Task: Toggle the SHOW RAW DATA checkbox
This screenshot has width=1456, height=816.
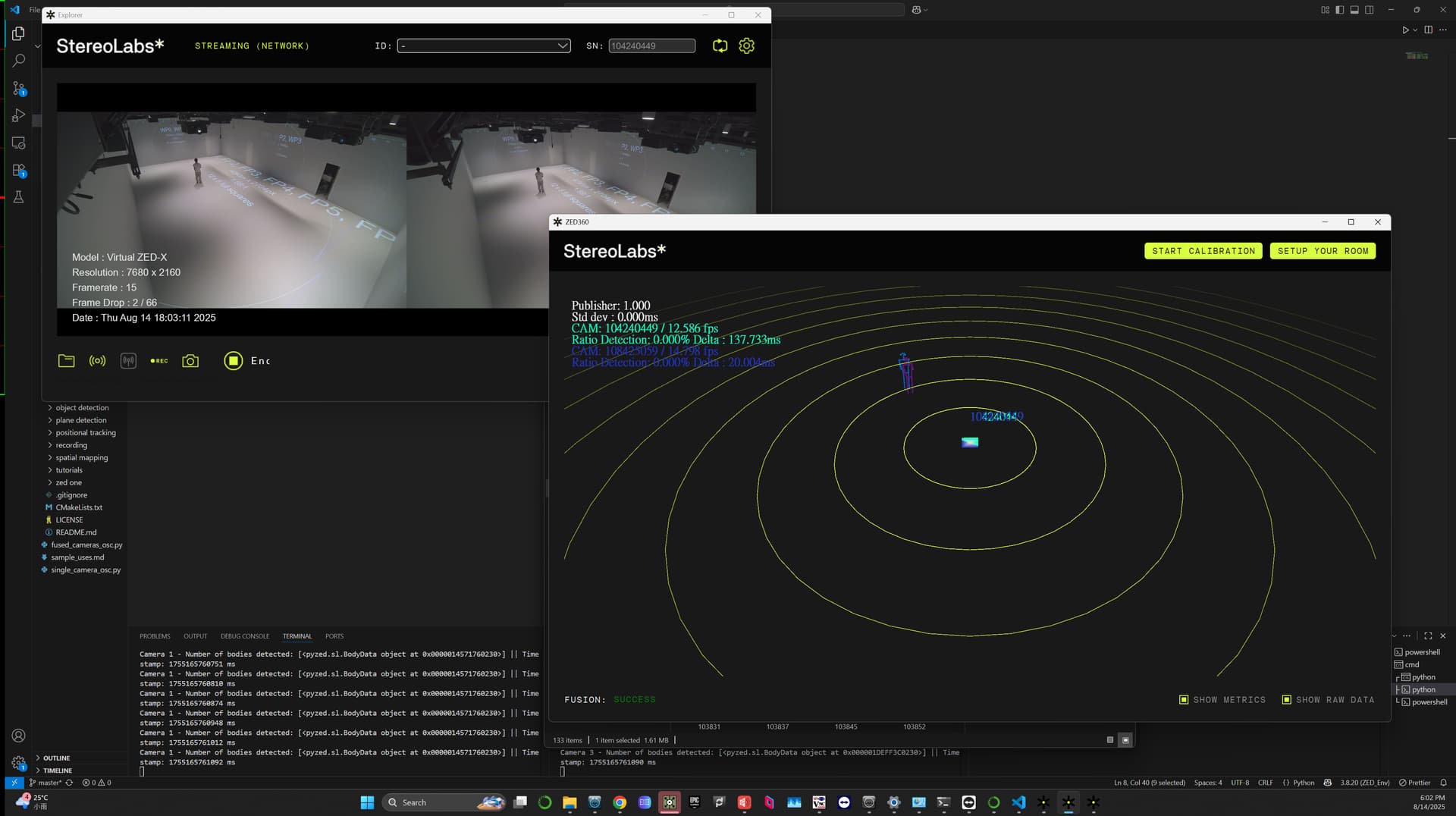Action: coord(1286,700)
